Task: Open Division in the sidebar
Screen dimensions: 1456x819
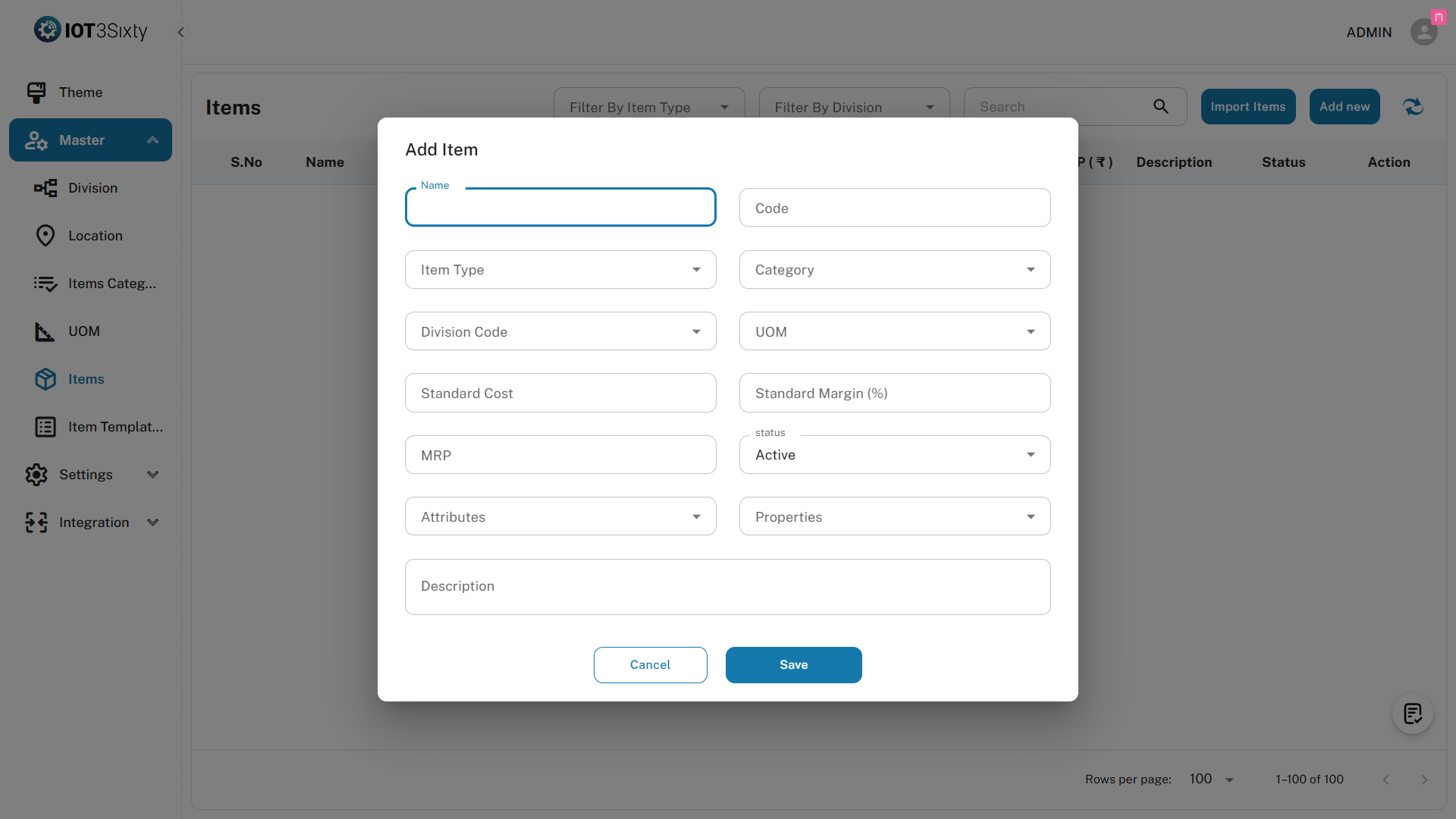Action: coord(93,188)
